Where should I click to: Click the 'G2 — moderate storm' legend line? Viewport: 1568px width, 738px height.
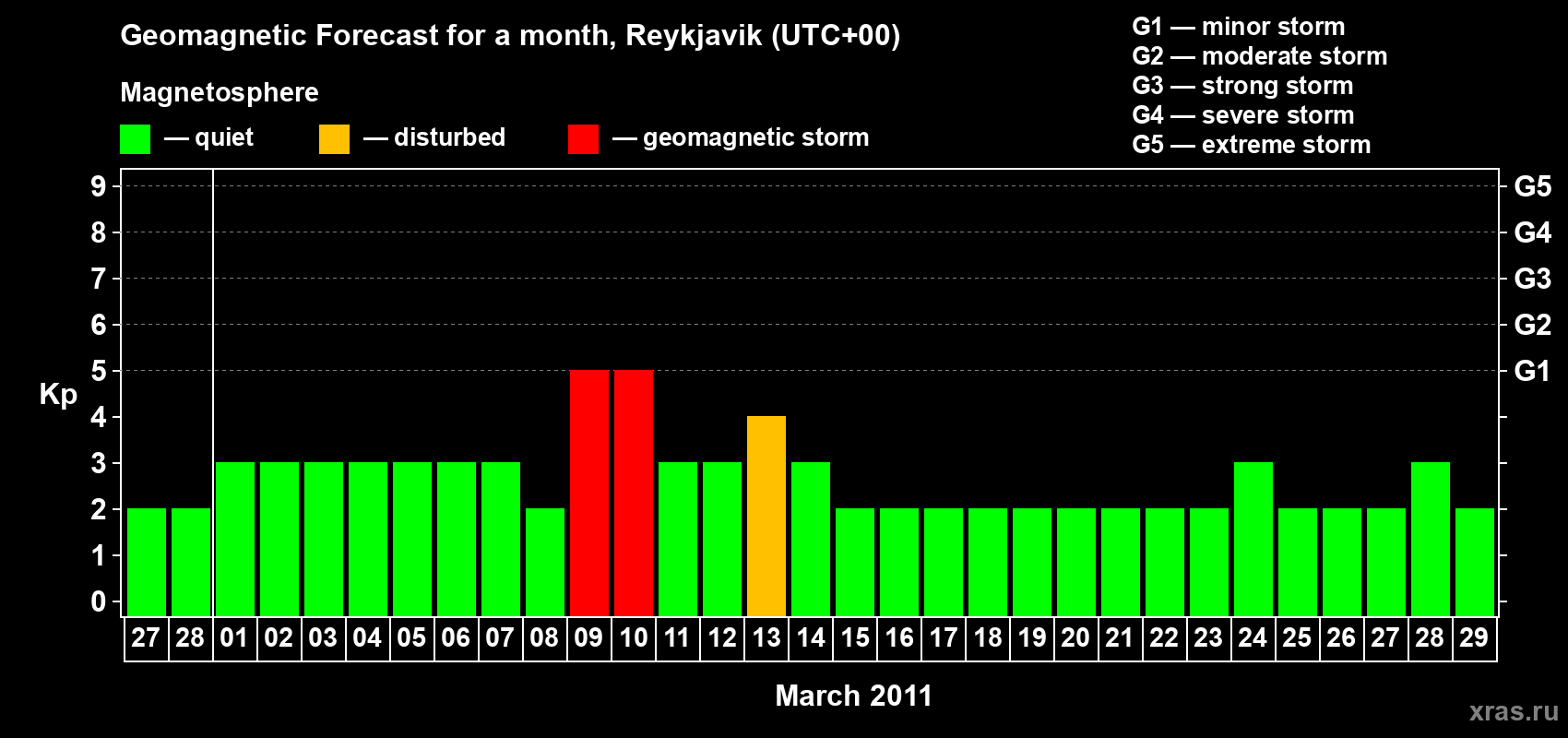point(1260,56)
